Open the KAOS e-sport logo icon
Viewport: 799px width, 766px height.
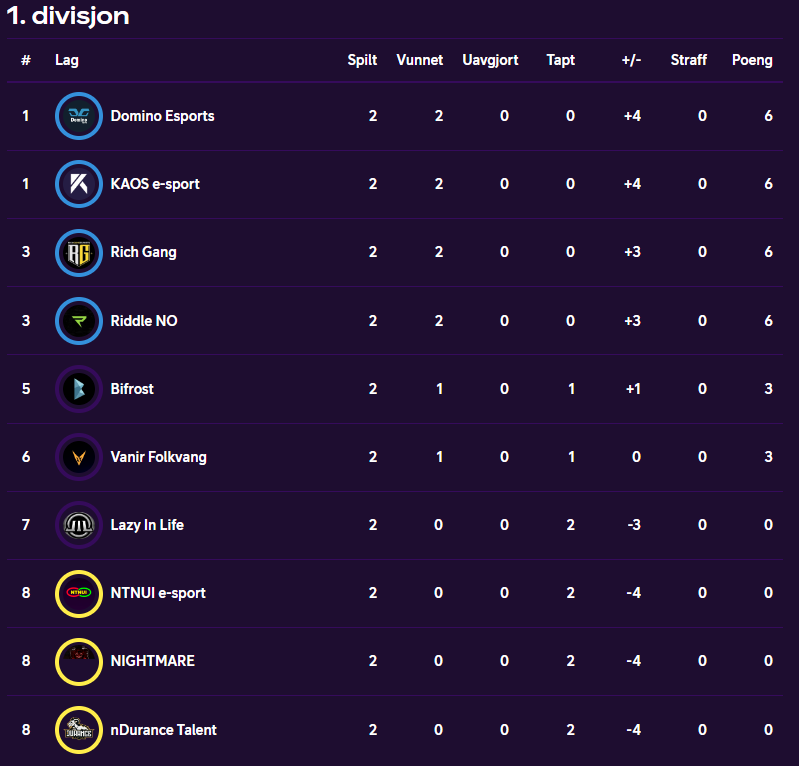[x=79, y=183]
